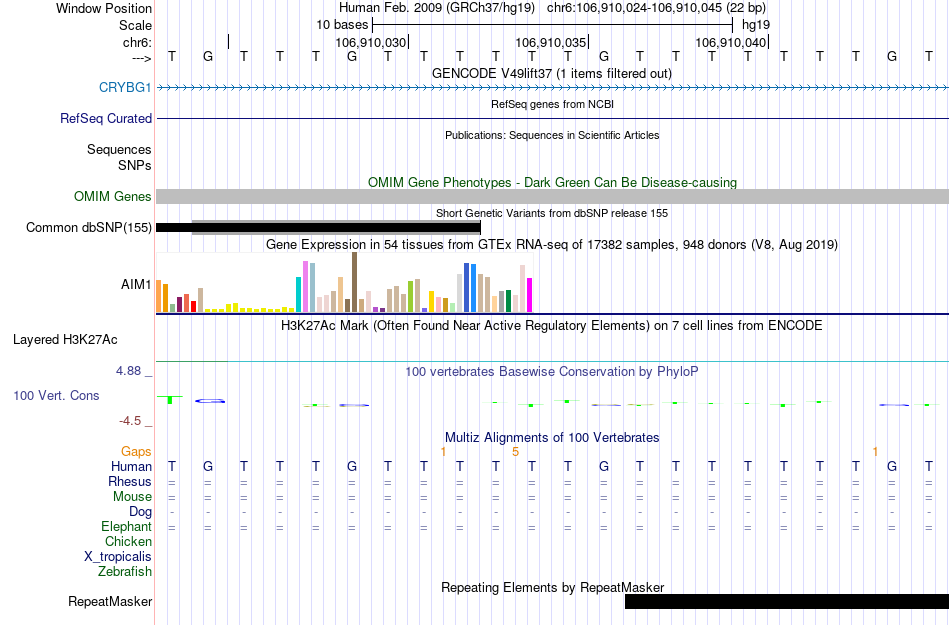Click the GTEx Gene Expression track title
950x625 pixels.
(552, 245)
